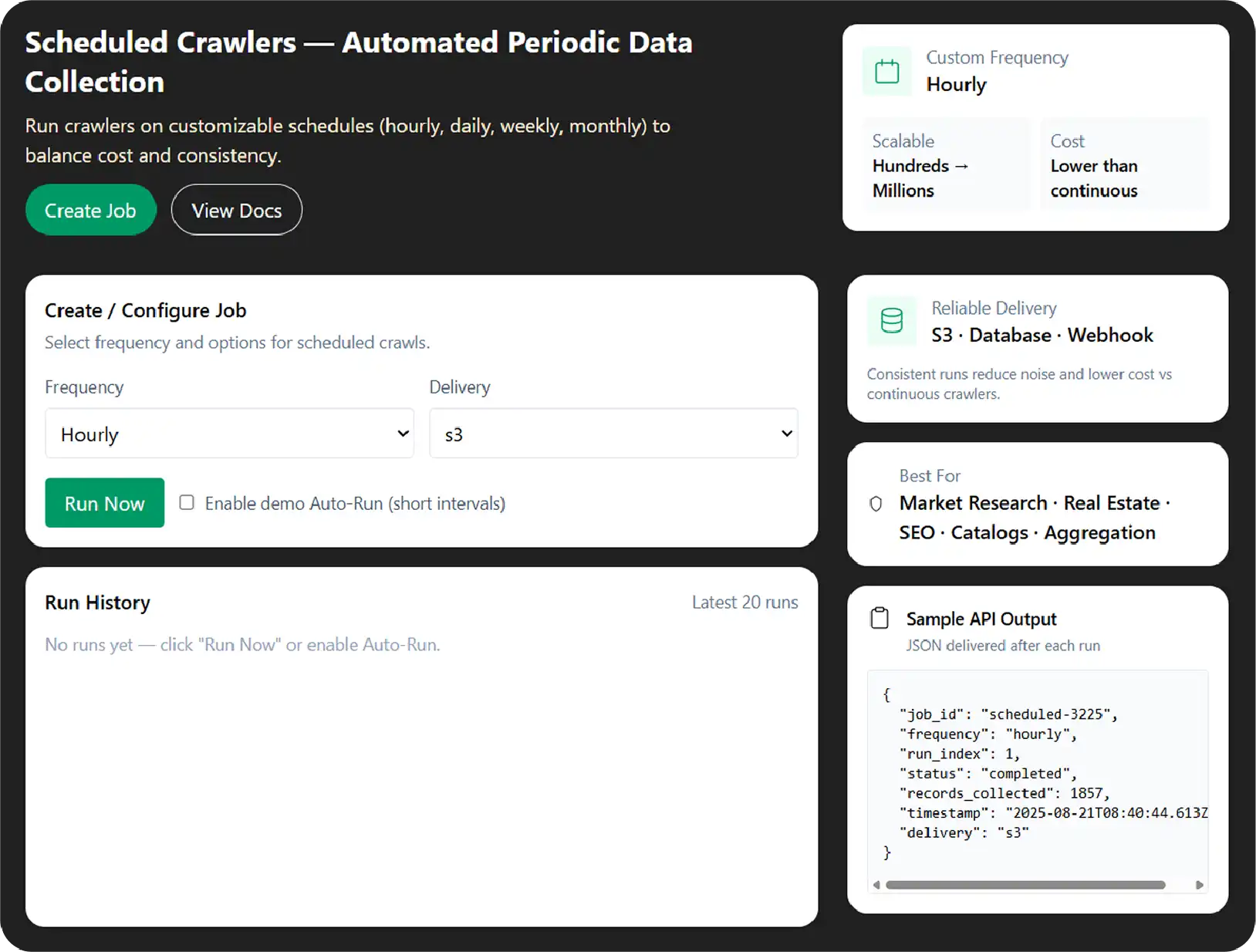Viewport: 1256px width, 952px height.
Task: Click the JSON sample code block
Action: click(1037, 771)
